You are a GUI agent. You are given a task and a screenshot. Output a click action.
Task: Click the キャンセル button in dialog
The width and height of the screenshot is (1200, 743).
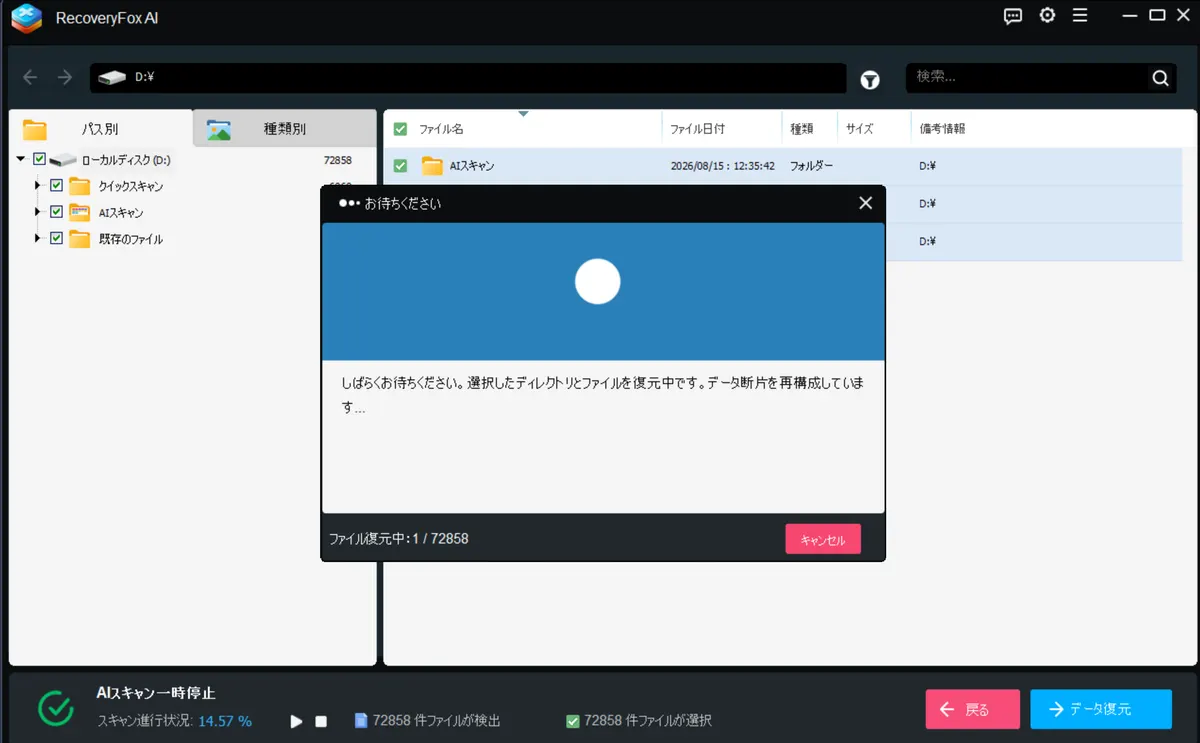click(x=823, y=539)
